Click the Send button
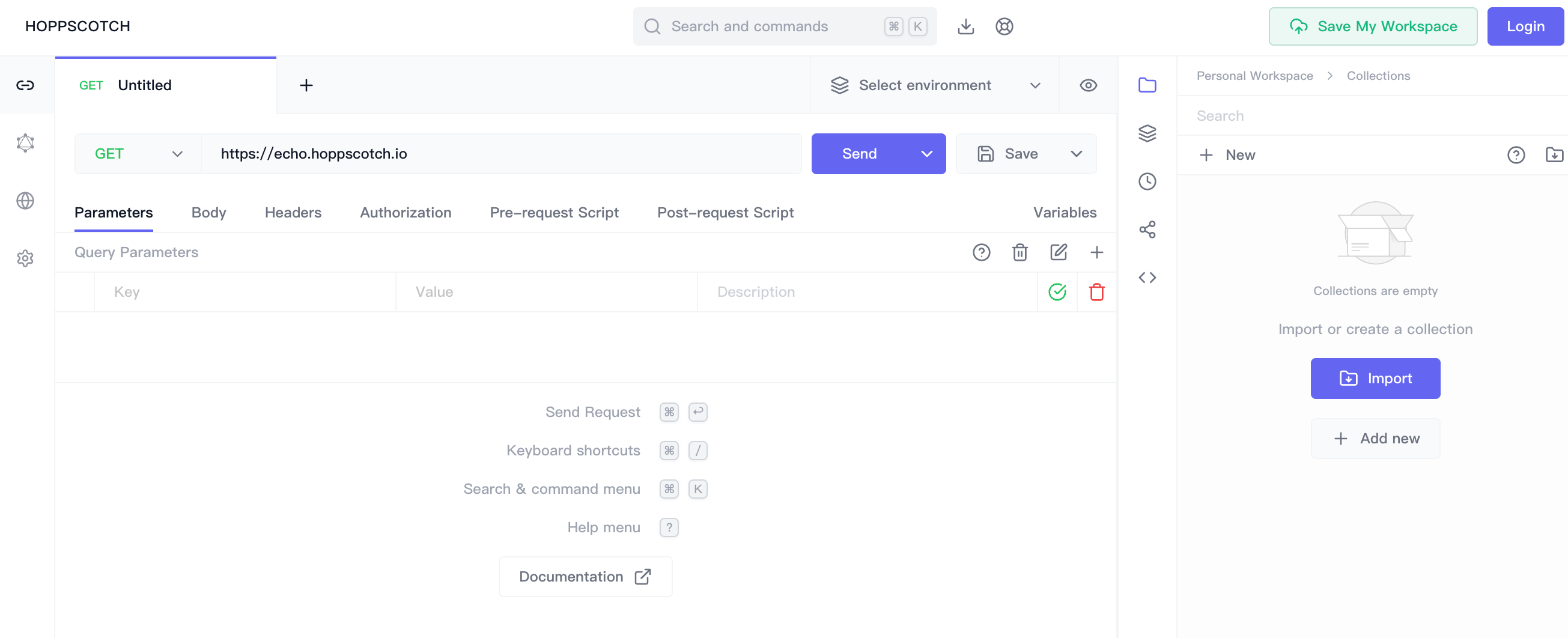The image size is (1568, 638). (x=860, y=154)
